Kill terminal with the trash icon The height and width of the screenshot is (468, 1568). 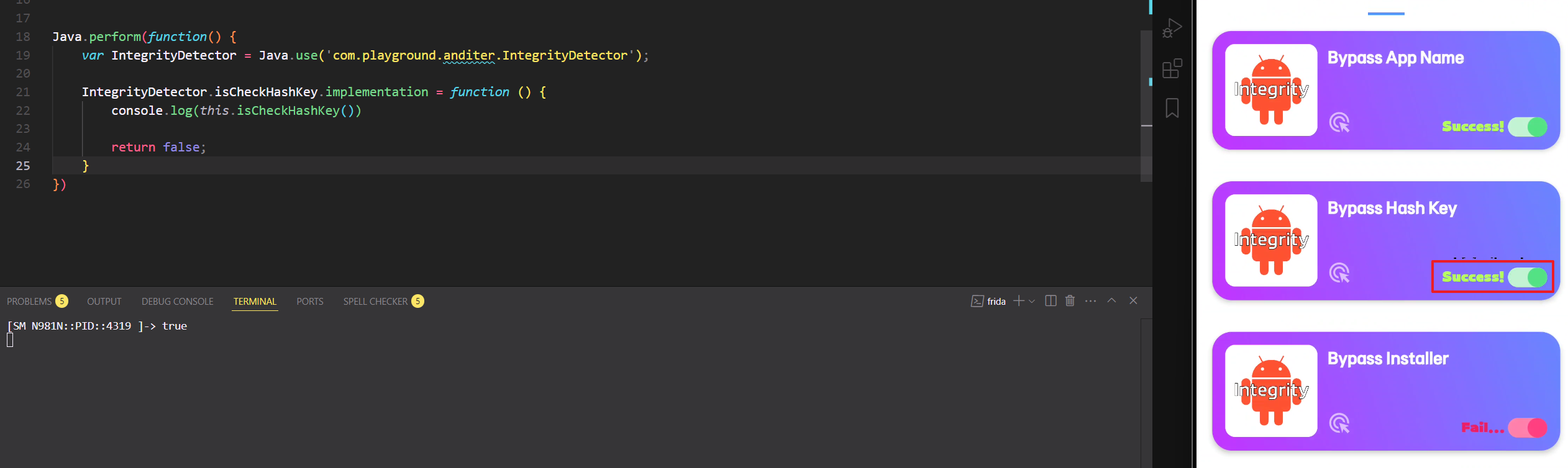(1070, 301)
